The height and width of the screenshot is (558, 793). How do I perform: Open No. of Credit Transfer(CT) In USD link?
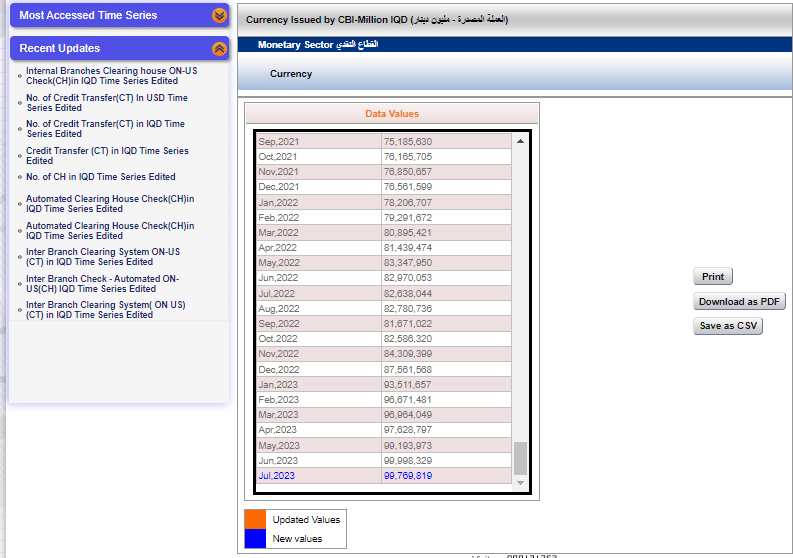pos(106,103)
